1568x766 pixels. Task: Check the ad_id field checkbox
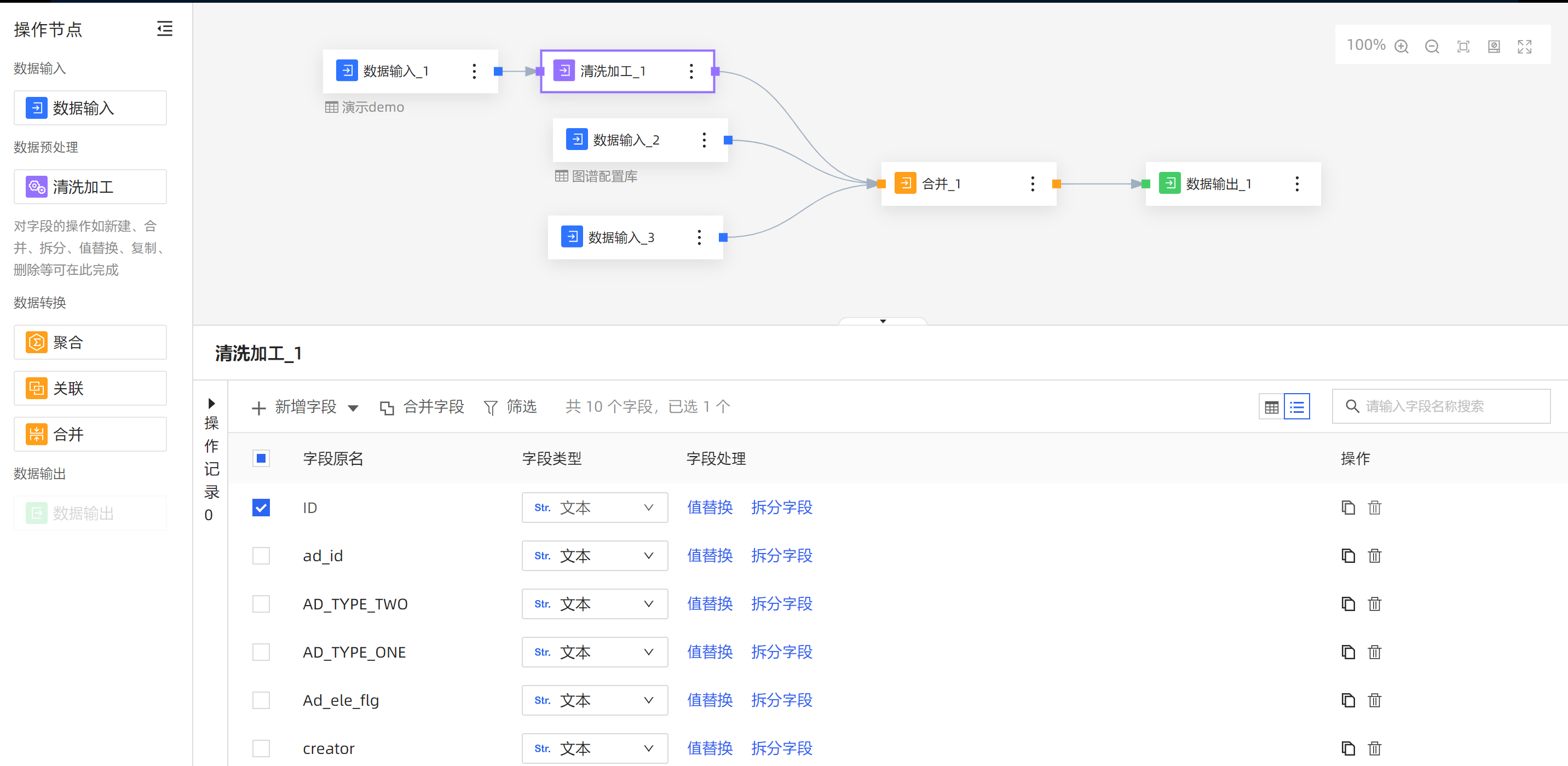261,555
